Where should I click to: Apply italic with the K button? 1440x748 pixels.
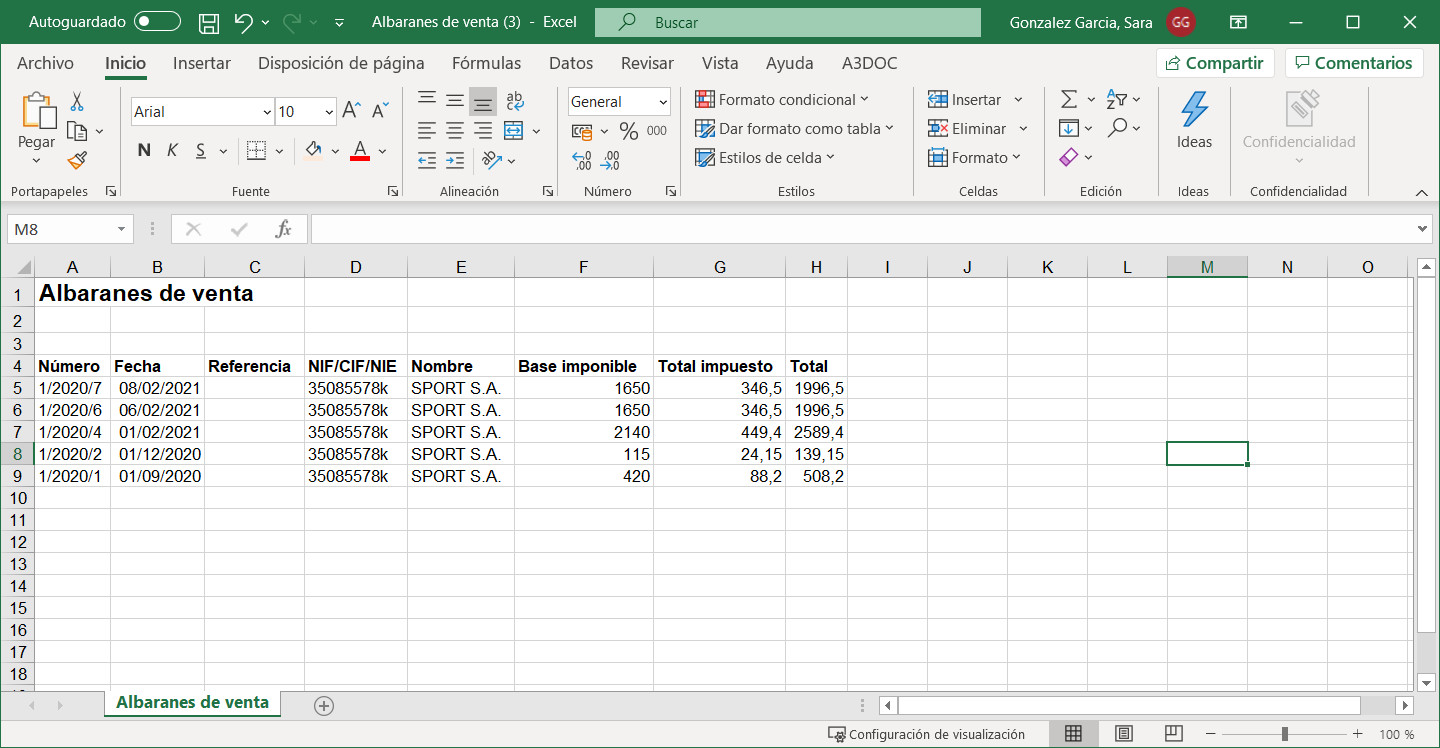tap(172, 151)
